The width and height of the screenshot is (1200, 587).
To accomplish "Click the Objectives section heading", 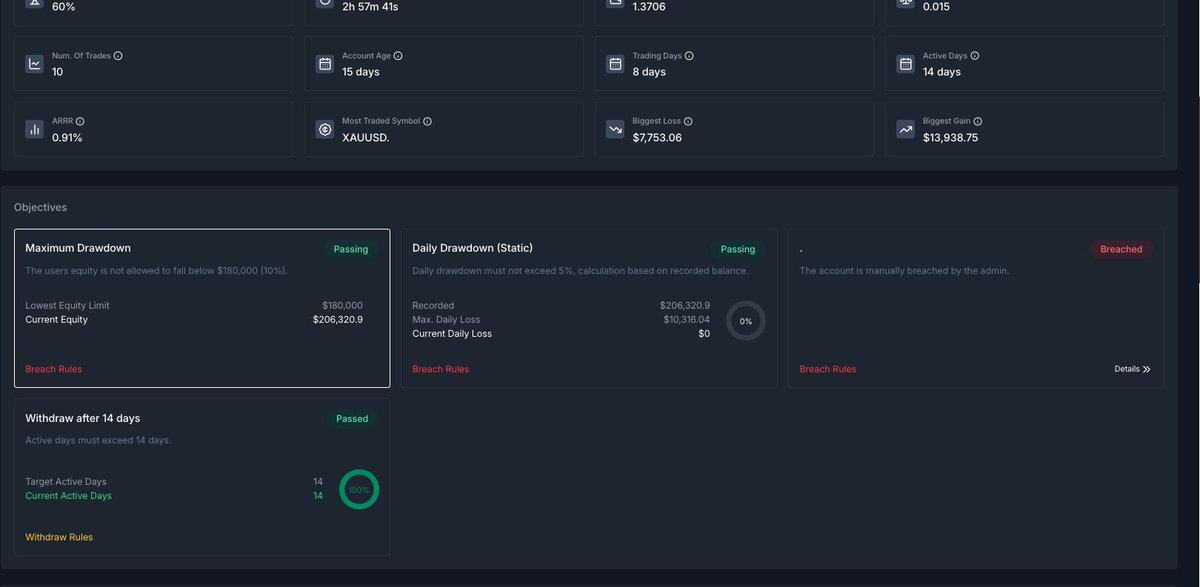I will pos(40,207).
